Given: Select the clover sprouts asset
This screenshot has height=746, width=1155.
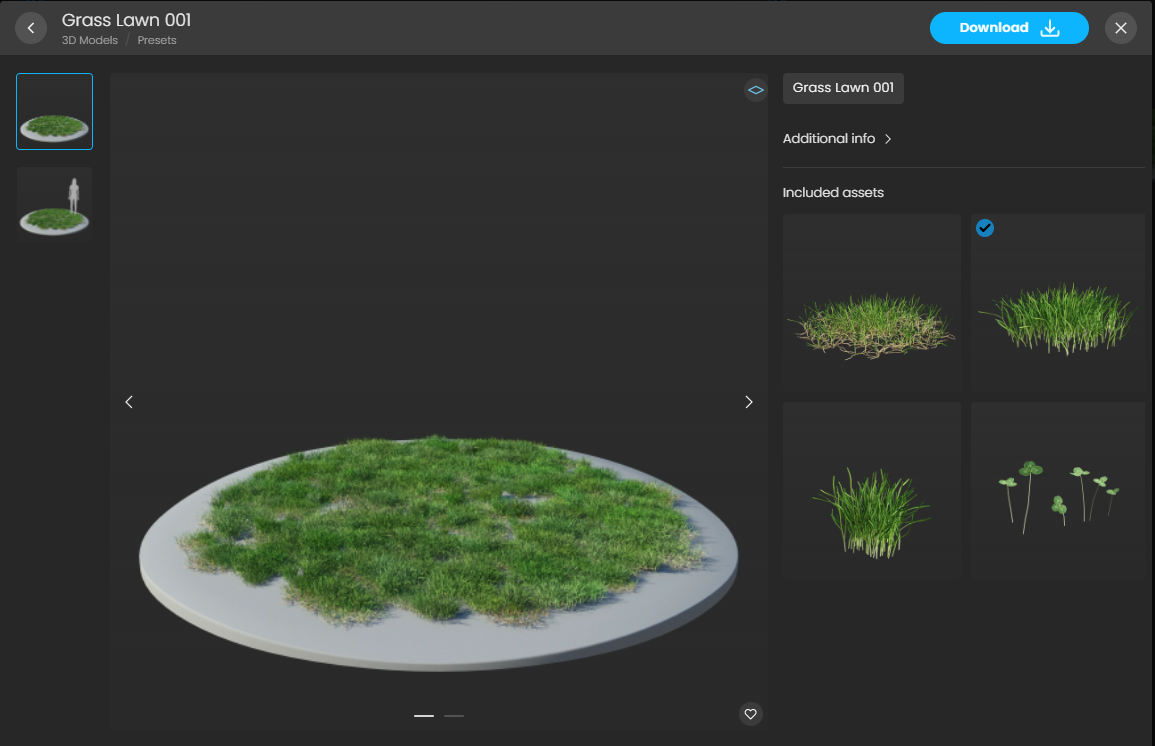Looking at the screenshot, I should coord(1058,491).
